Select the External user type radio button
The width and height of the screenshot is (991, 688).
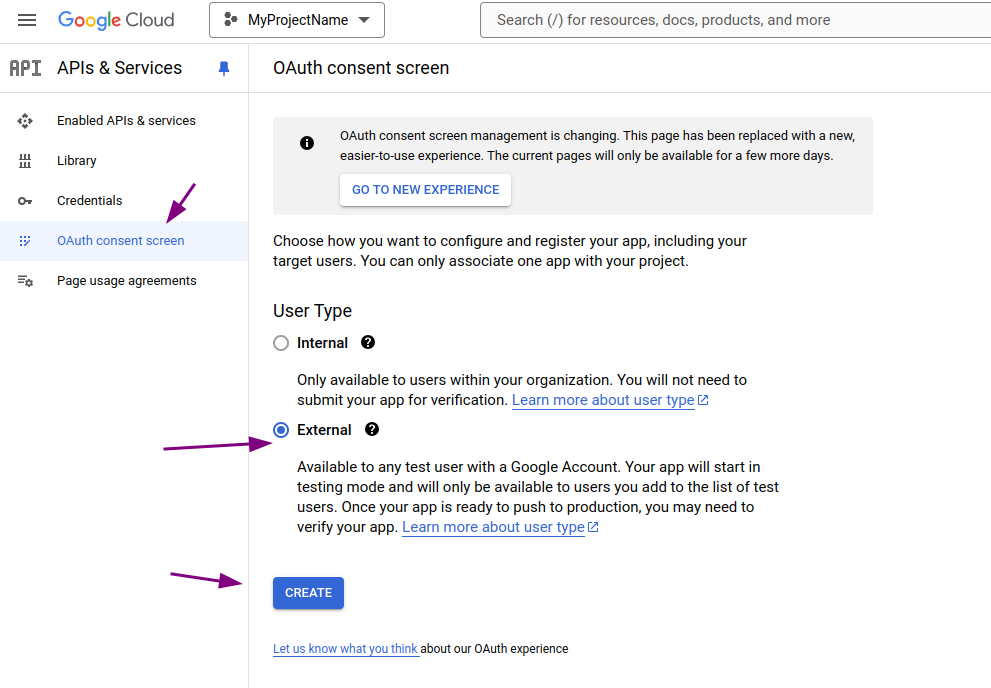(x=281, y=429)
